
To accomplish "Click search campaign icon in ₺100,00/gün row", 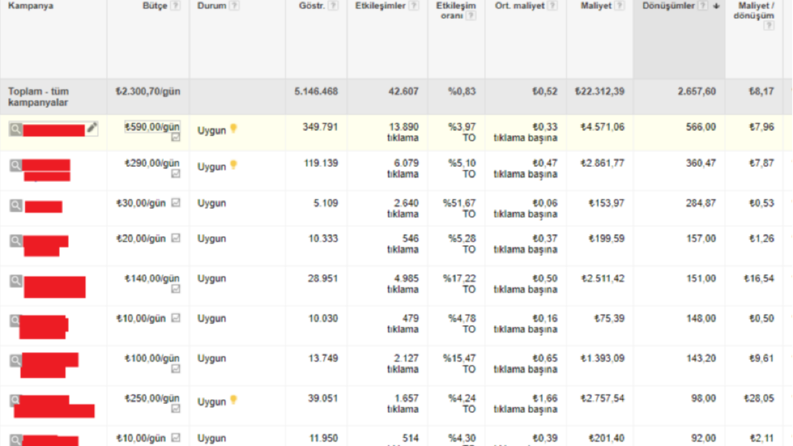I will (x=16, y=361).
